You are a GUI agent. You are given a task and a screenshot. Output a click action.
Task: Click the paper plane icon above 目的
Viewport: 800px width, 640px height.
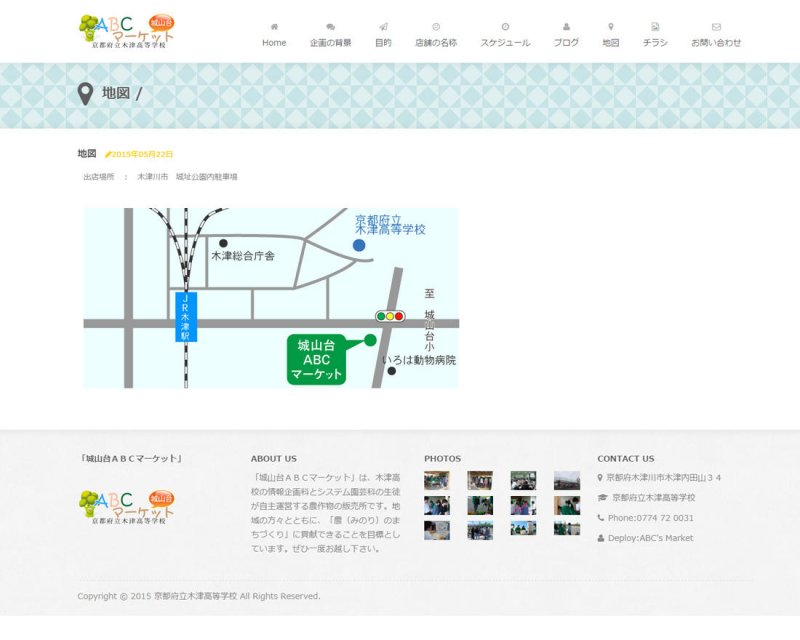pyautogui.click(x=383, y=27)
